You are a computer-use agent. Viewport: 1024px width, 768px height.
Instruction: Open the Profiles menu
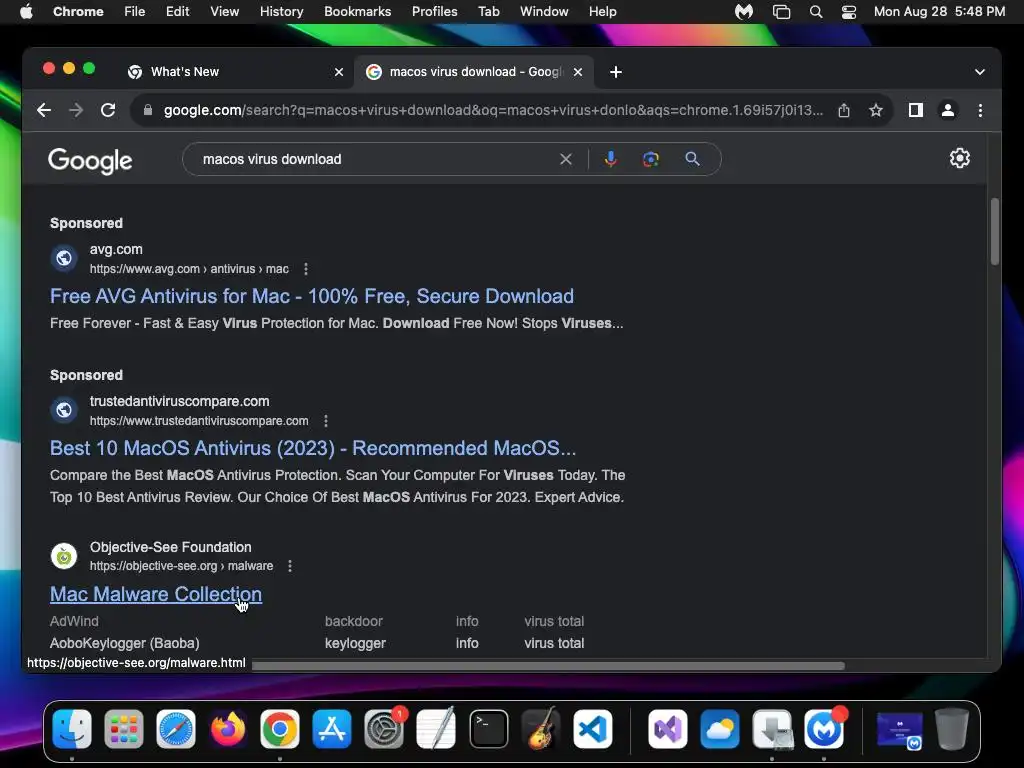434,12
